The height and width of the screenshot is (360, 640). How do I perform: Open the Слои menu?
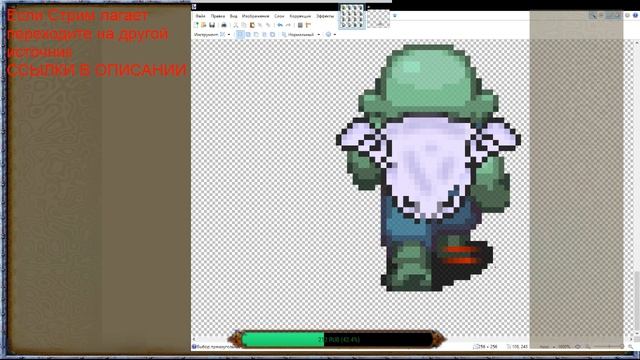(x=279, y=16)
